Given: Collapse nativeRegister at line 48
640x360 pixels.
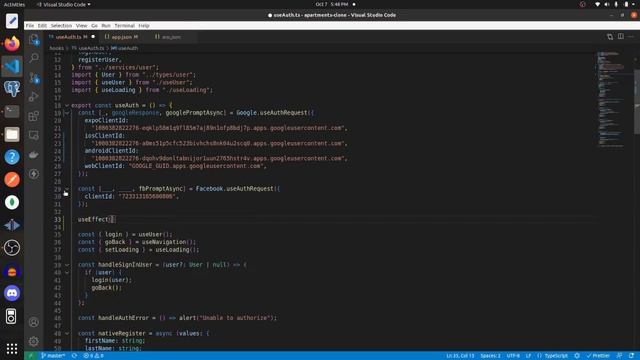Looking at the screenshot, I should [67, 333].
